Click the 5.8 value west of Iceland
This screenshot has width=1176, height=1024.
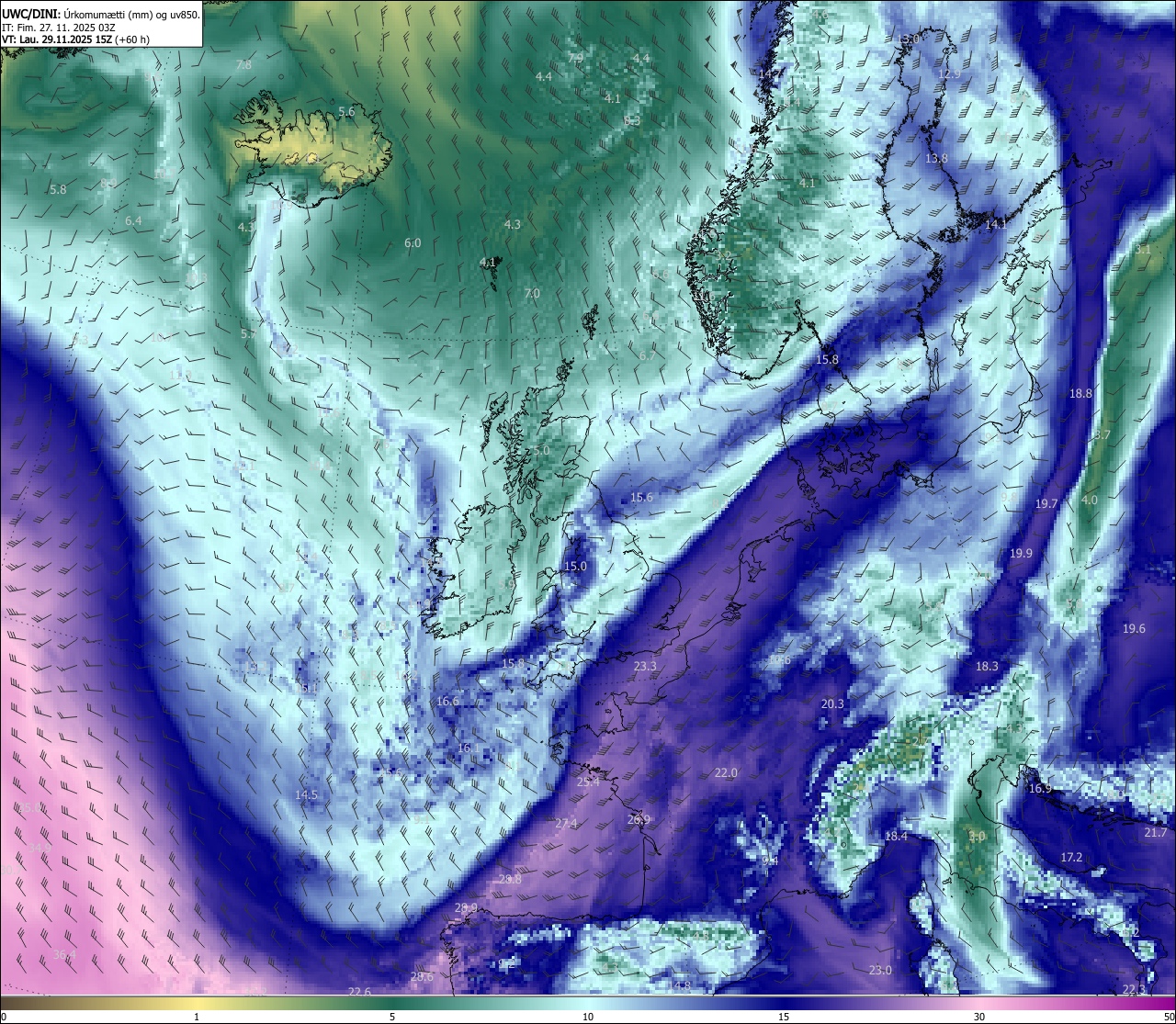tap(58, 190)
